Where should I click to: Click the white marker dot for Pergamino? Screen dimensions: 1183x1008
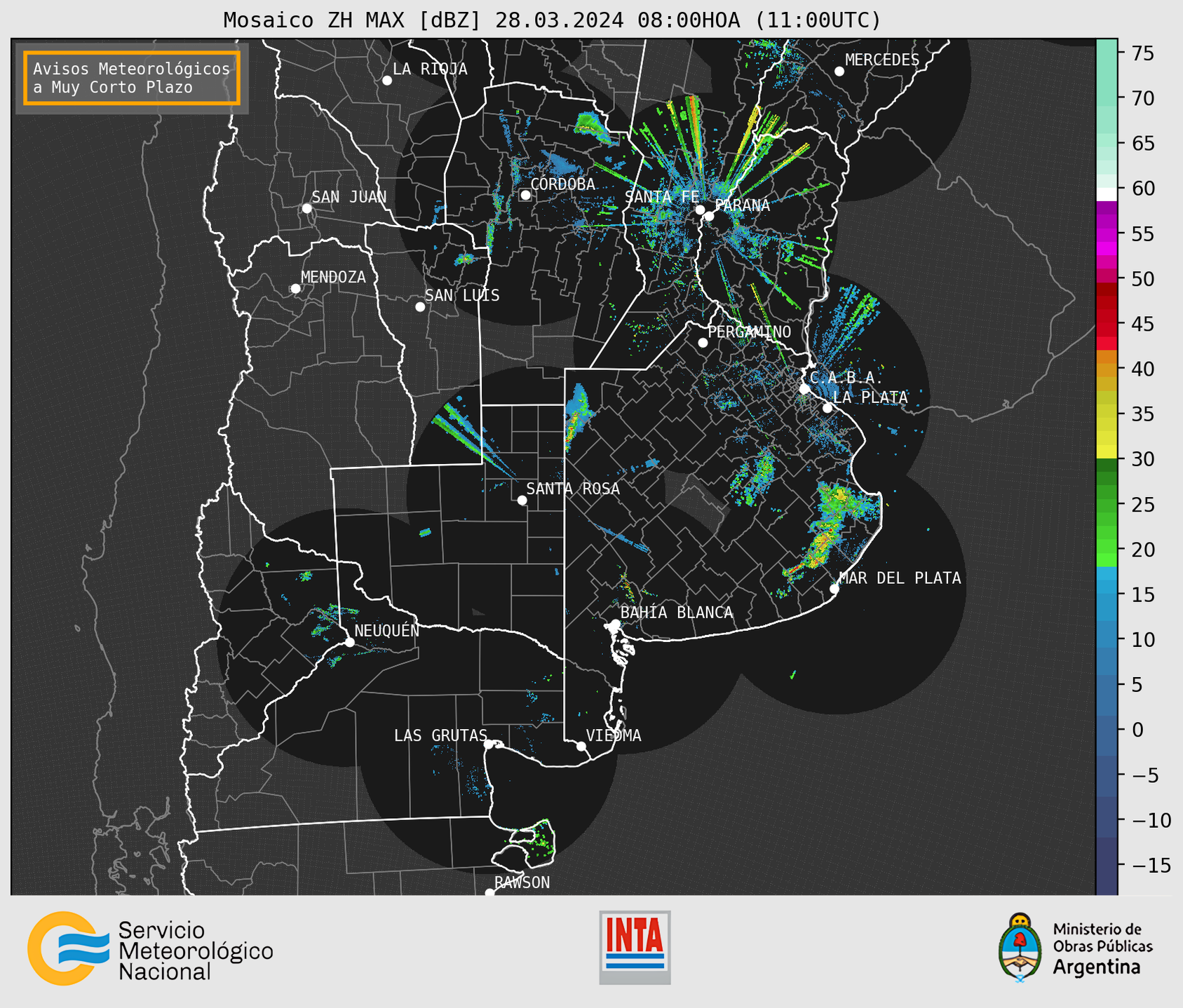pos(703,343)
